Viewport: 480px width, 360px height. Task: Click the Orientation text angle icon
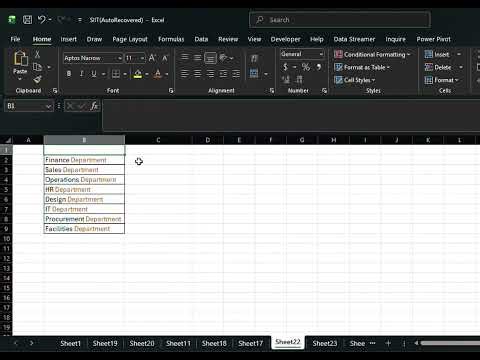click(224, 58)
